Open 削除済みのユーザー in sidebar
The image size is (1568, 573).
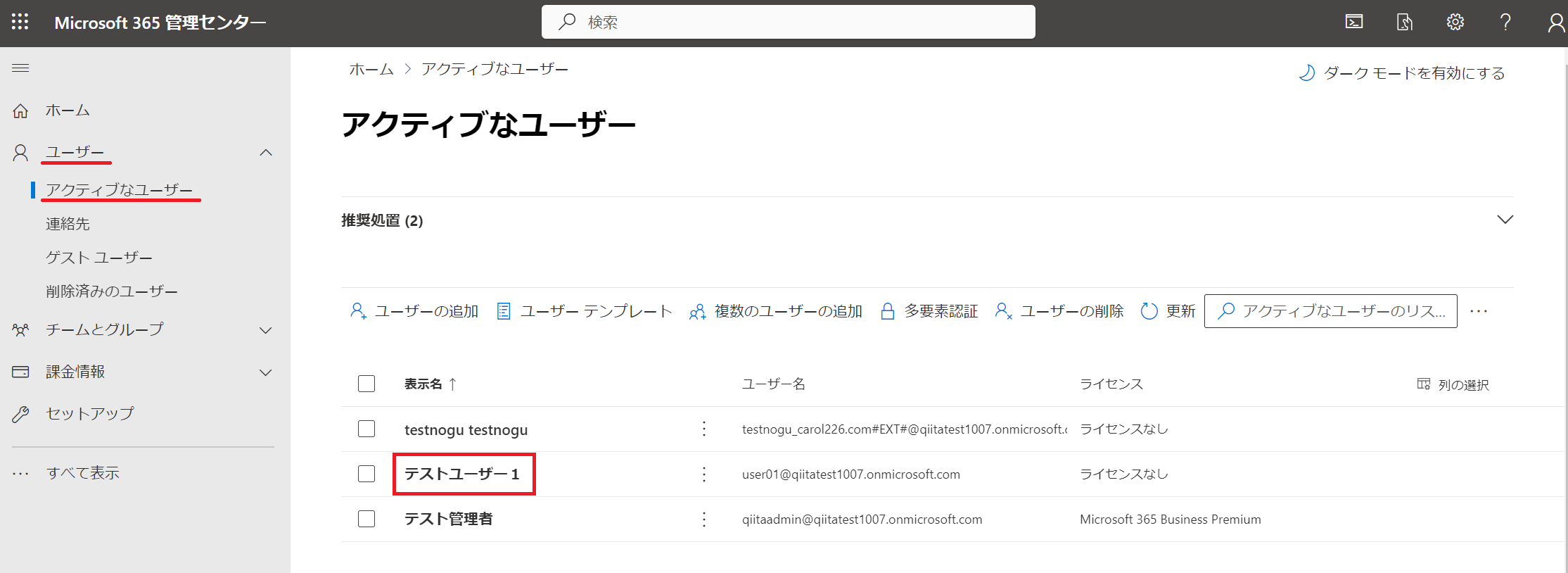coord(112,291)
